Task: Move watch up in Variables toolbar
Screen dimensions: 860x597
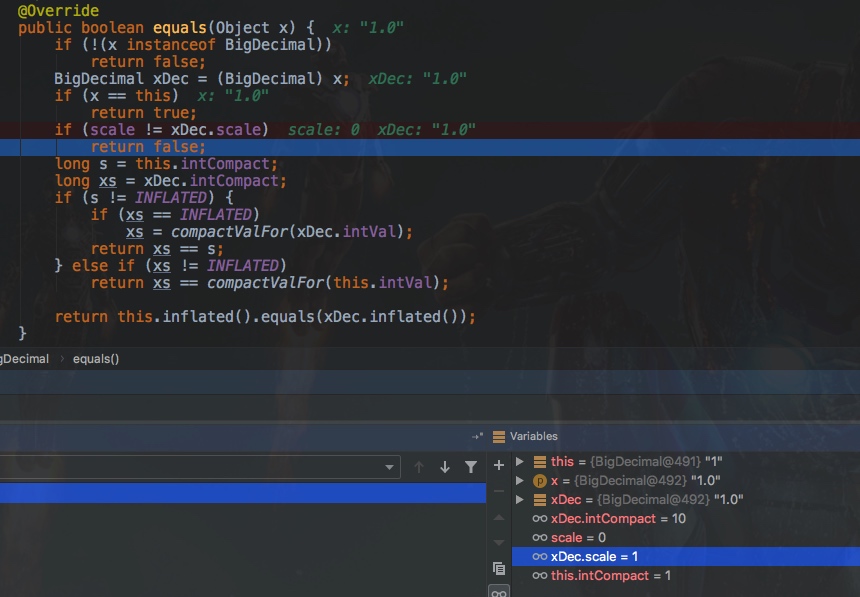Action: click(x=499, y=517)
